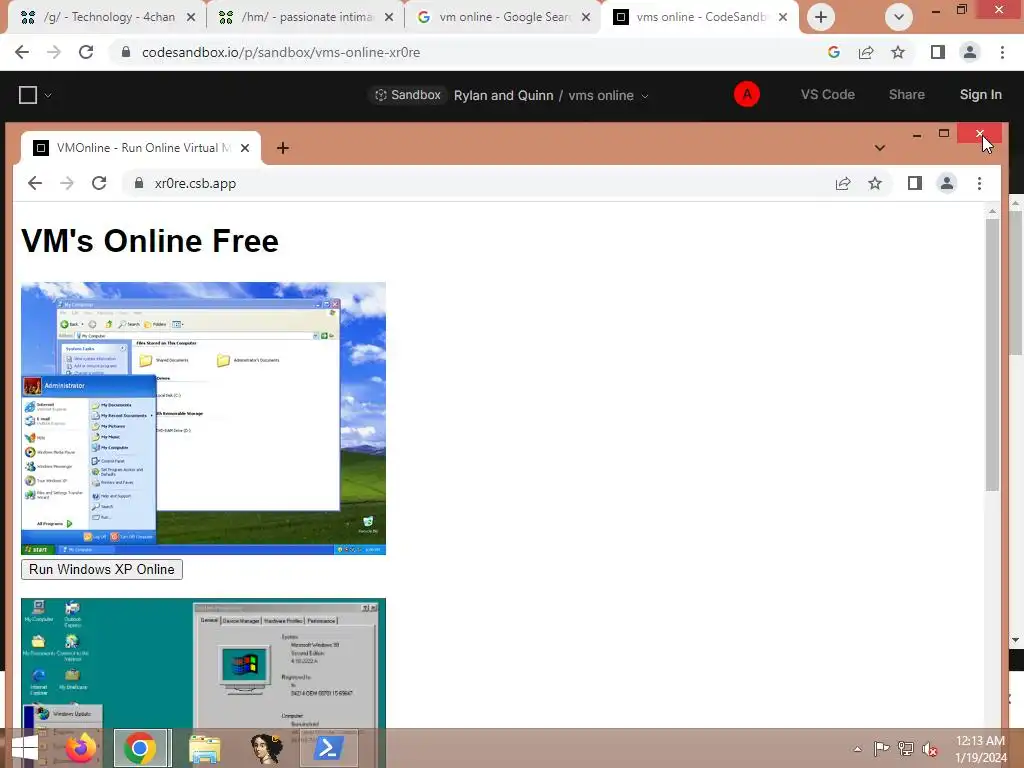The image size is (1024, 768).
Task: Click inner page vertical scrollbar thumb
Action: click(992, 354)
